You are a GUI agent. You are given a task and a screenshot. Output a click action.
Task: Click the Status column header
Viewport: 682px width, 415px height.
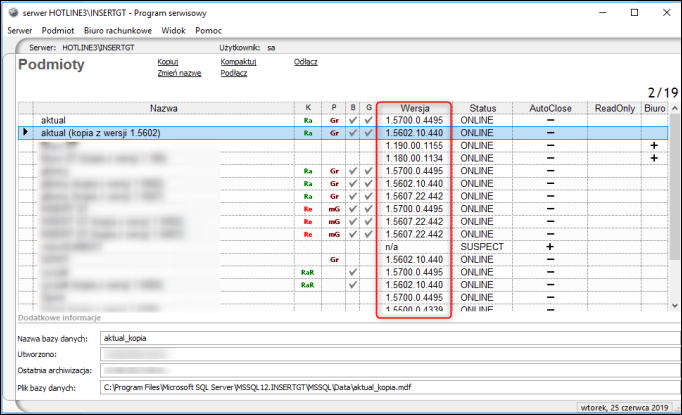click(482, 108)
